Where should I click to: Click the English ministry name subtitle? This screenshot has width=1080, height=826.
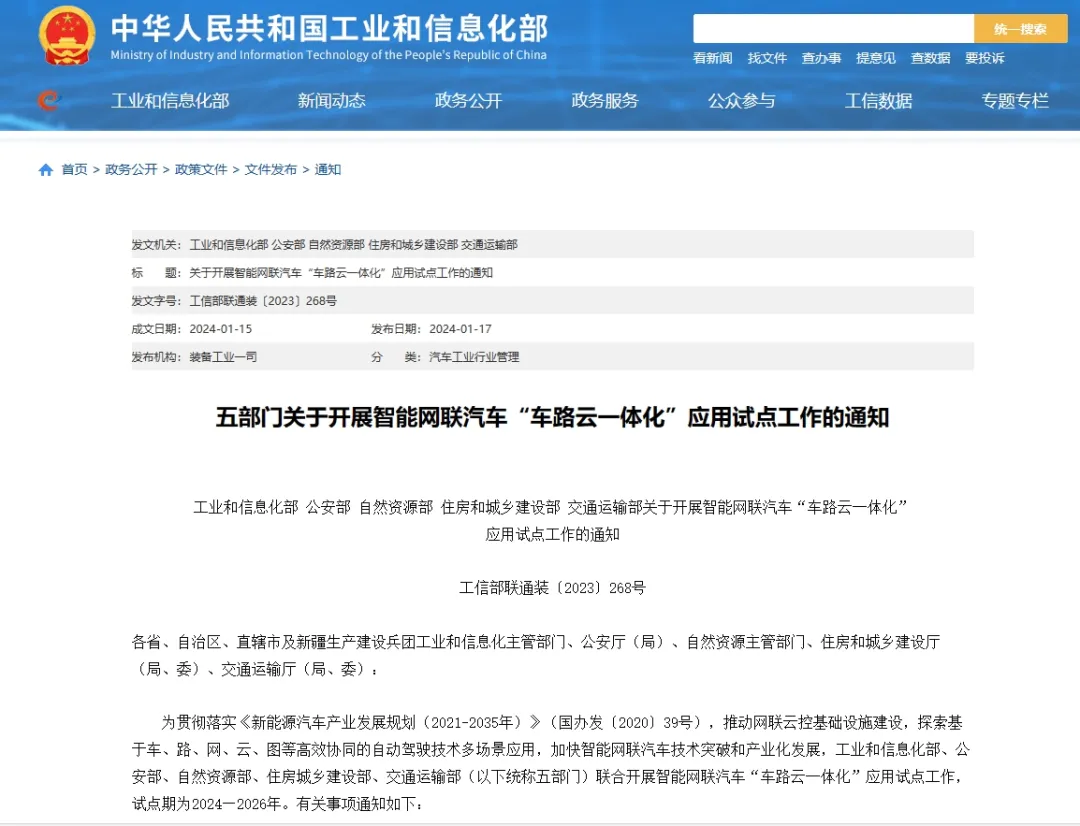coord(329,55)
